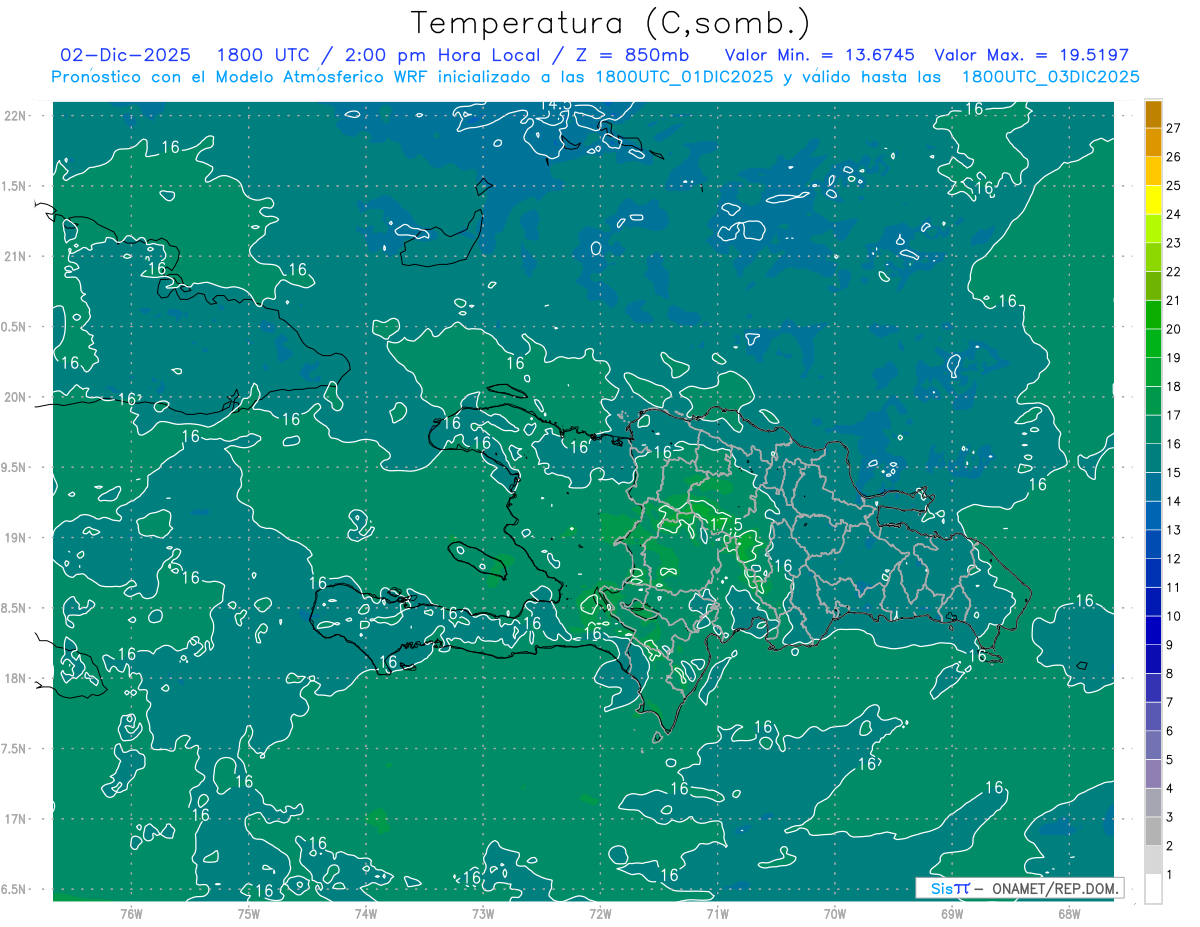Click the legend value '13' label
1200x927 pixels.
click(x=1174, y=530)
